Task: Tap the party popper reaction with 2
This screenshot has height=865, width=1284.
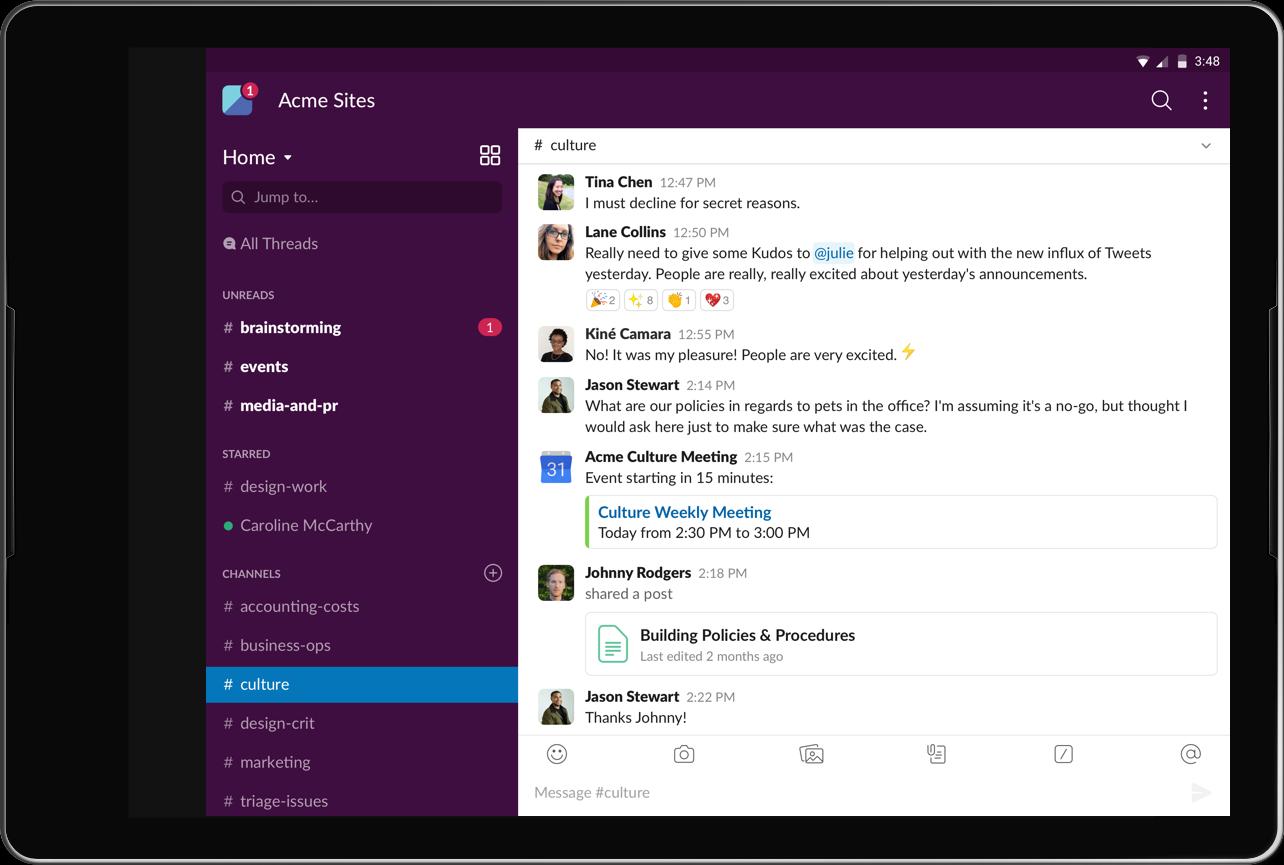Action: [x=603, y=300]
